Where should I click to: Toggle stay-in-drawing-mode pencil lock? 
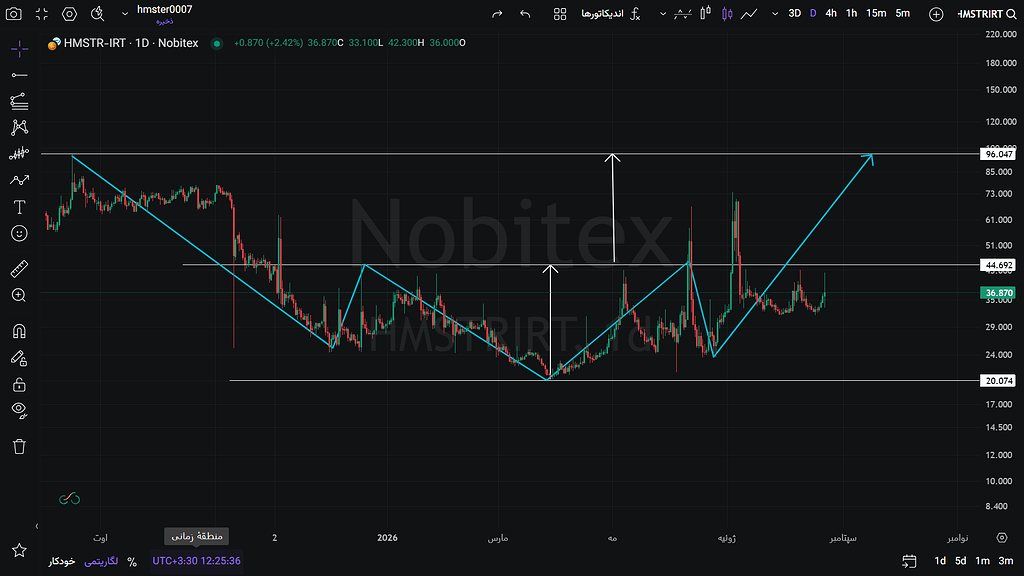[x=20, y=358]
